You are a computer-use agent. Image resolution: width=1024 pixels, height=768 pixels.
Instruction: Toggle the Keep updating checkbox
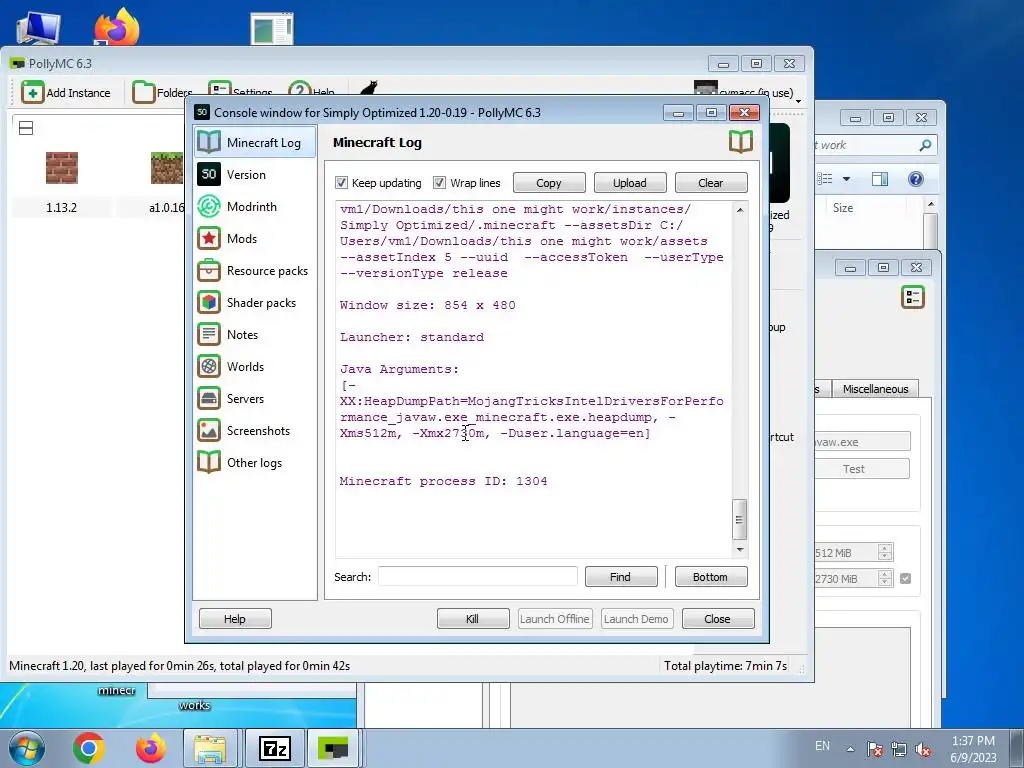tap(342, 182)
